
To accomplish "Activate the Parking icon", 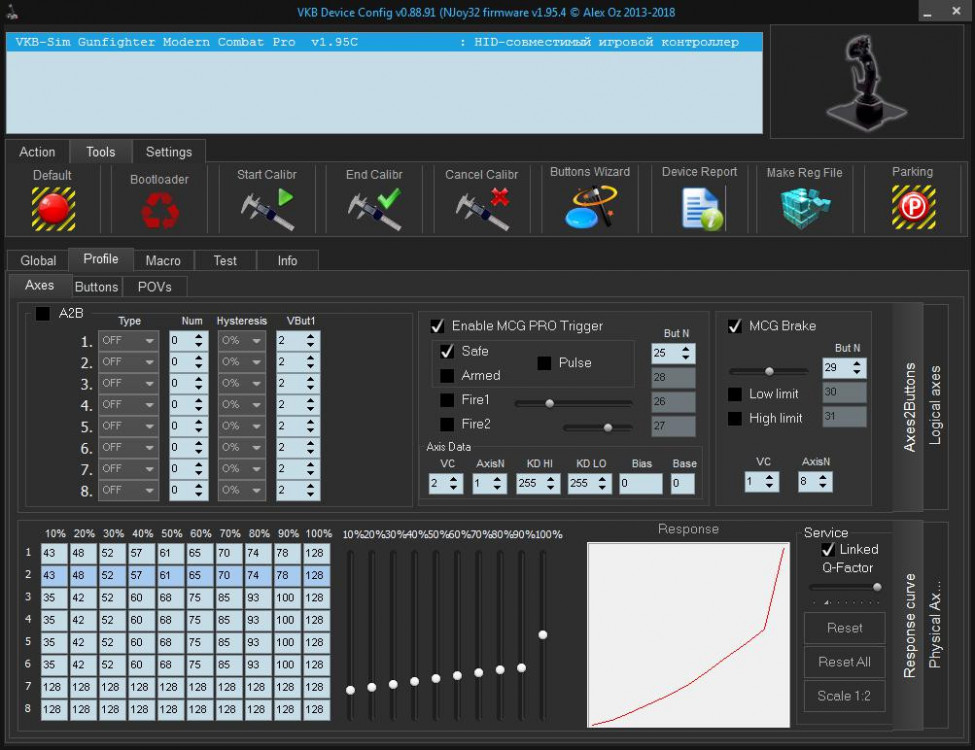I will pos(912,208).
